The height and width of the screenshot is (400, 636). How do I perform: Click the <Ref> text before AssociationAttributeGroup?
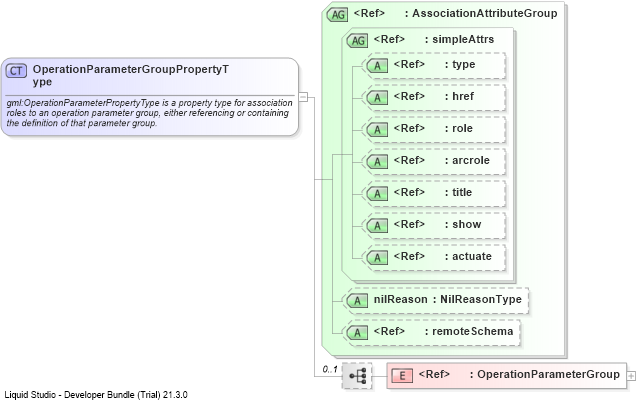click(x=369, y=13)
